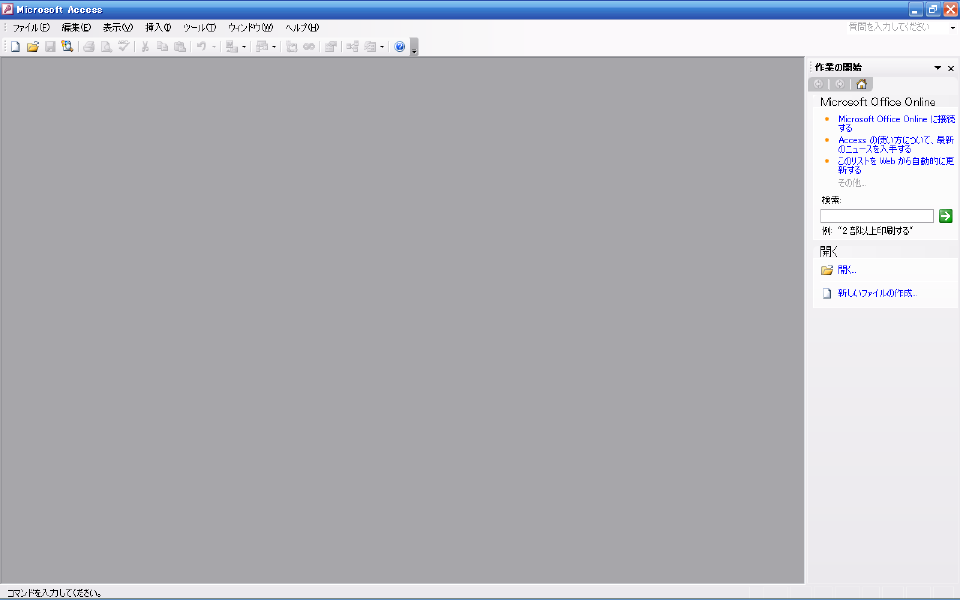Click the Spelling check toolbar icon
Image resolution: width=960 pixels, height=600 pixels.
tap(123, 47)
